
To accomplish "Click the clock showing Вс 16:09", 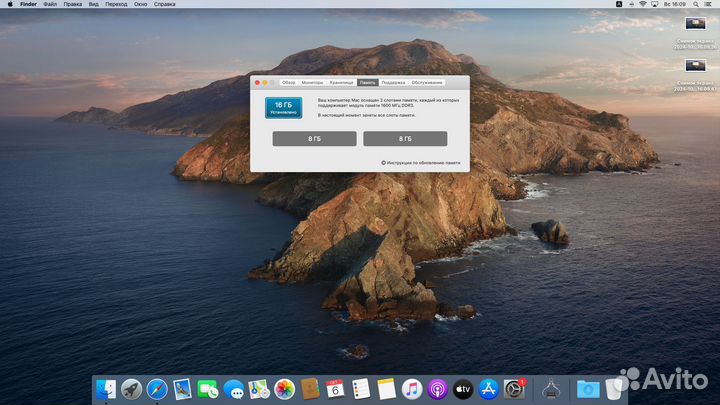I will (x=675, y=4).
